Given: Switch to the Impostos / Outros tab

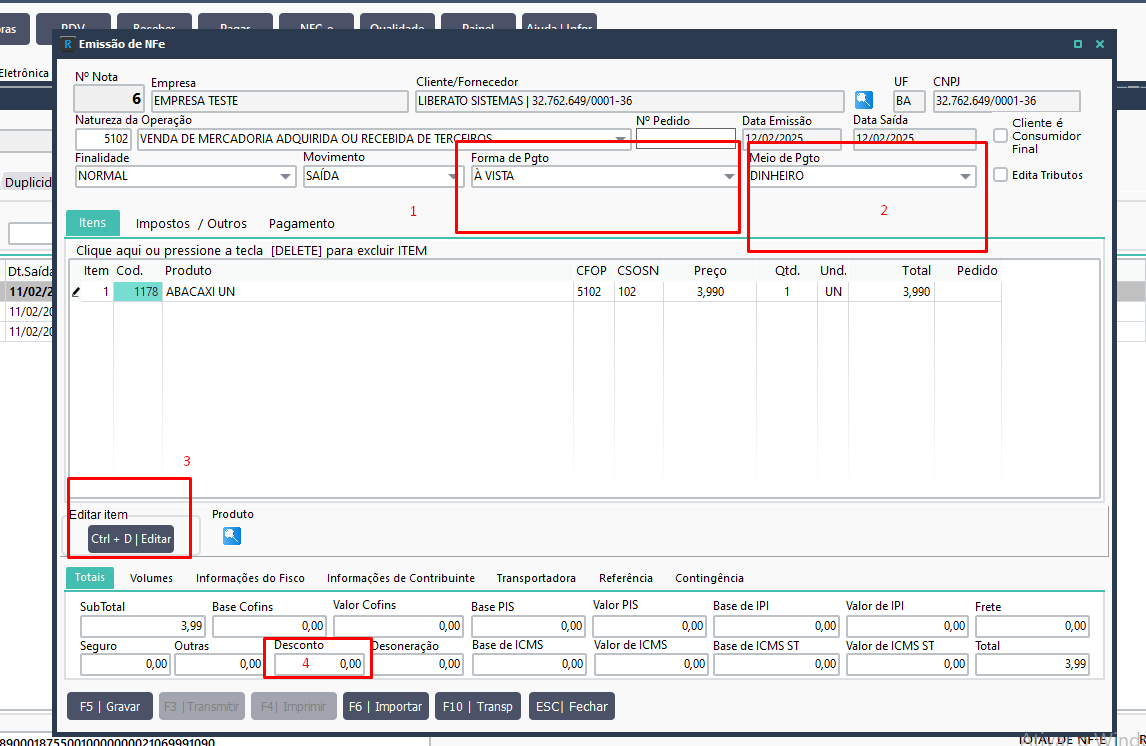Looking at the screenshot, I should [x=191, y=224].
